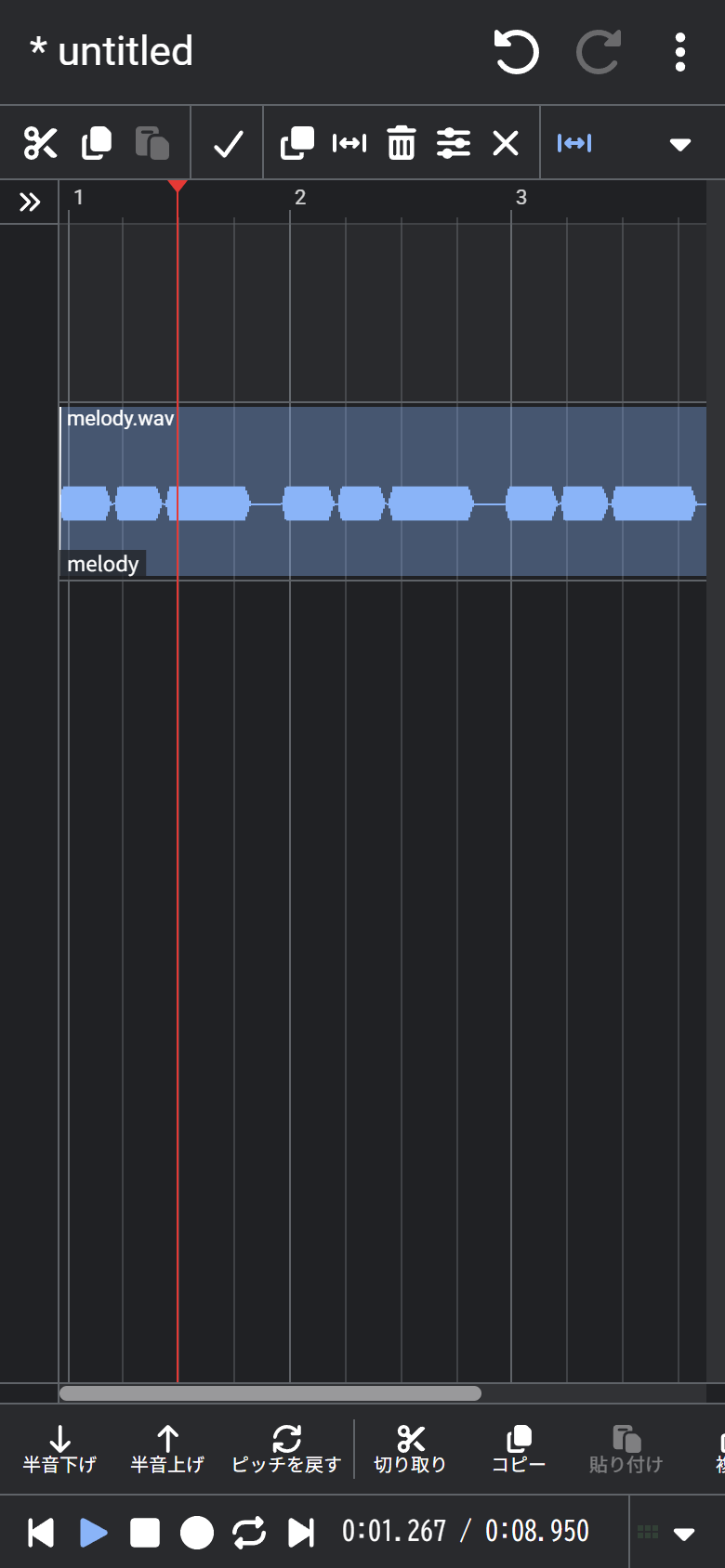
Task: Click the X deselect icon in toolbar
Action: click(506, 143)
